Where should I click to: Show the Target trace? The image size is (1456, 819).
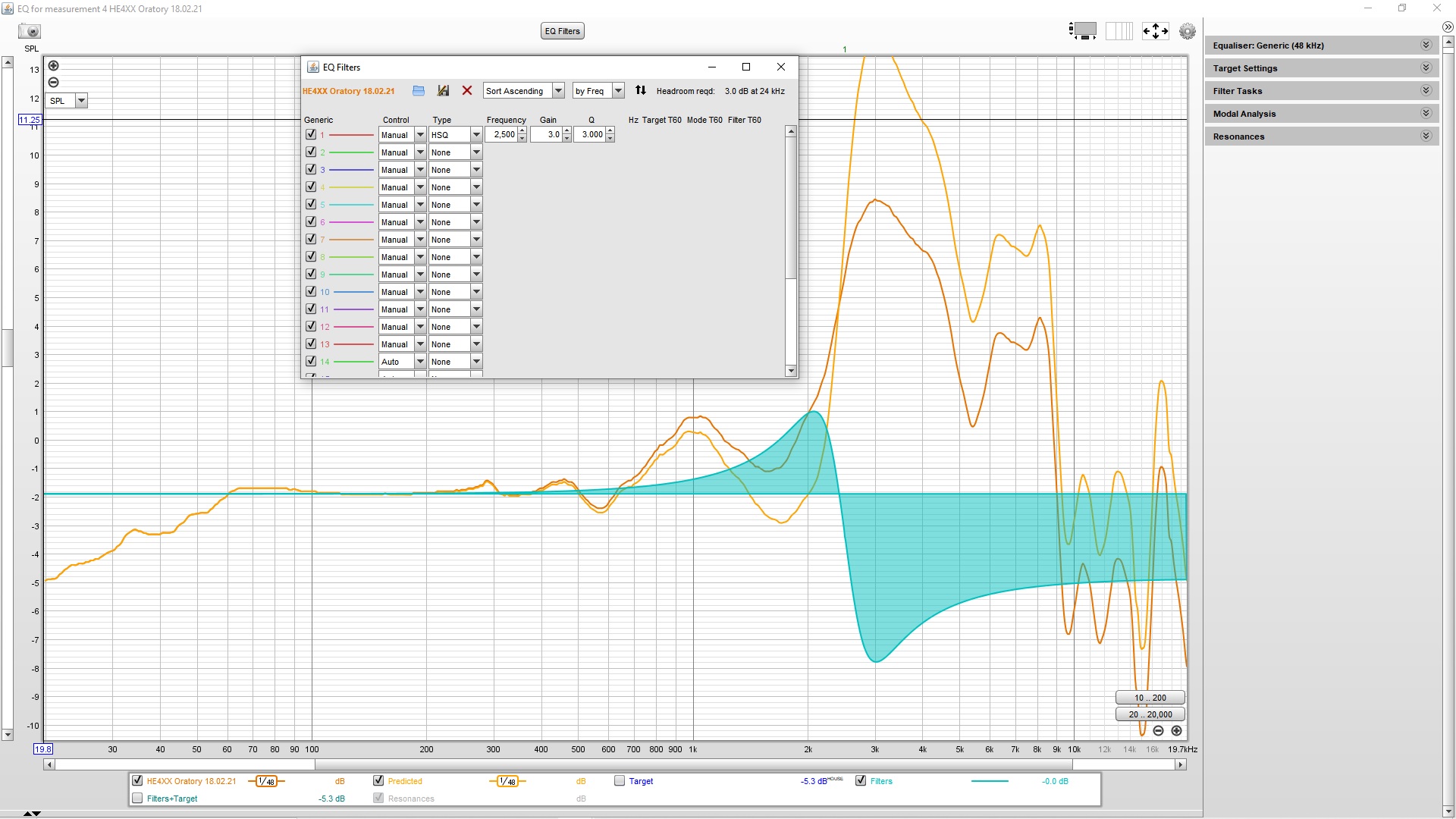[x=620, y=780]
